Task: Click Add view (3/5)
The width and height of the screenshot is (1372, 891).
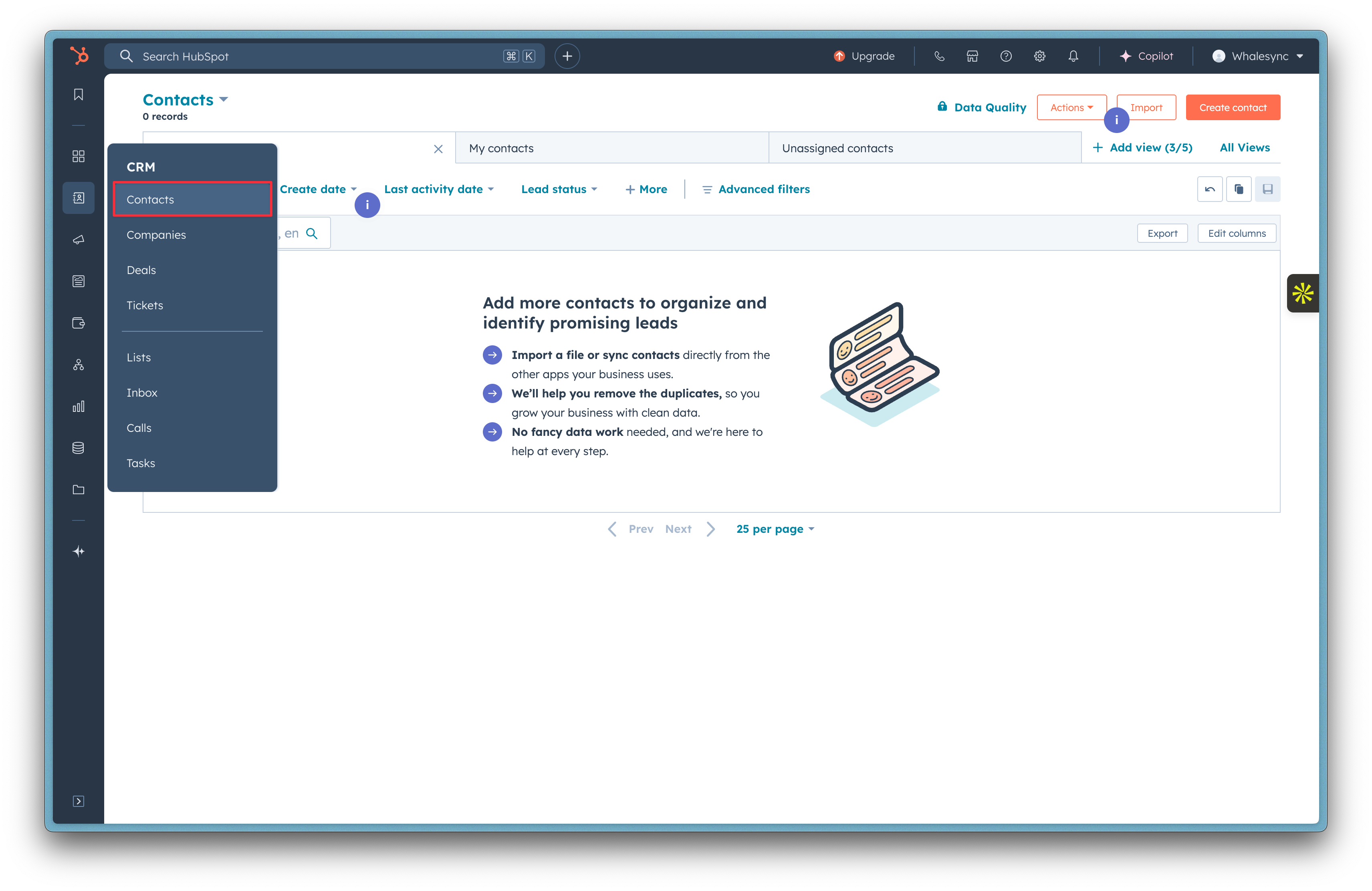Action: 1142,147
